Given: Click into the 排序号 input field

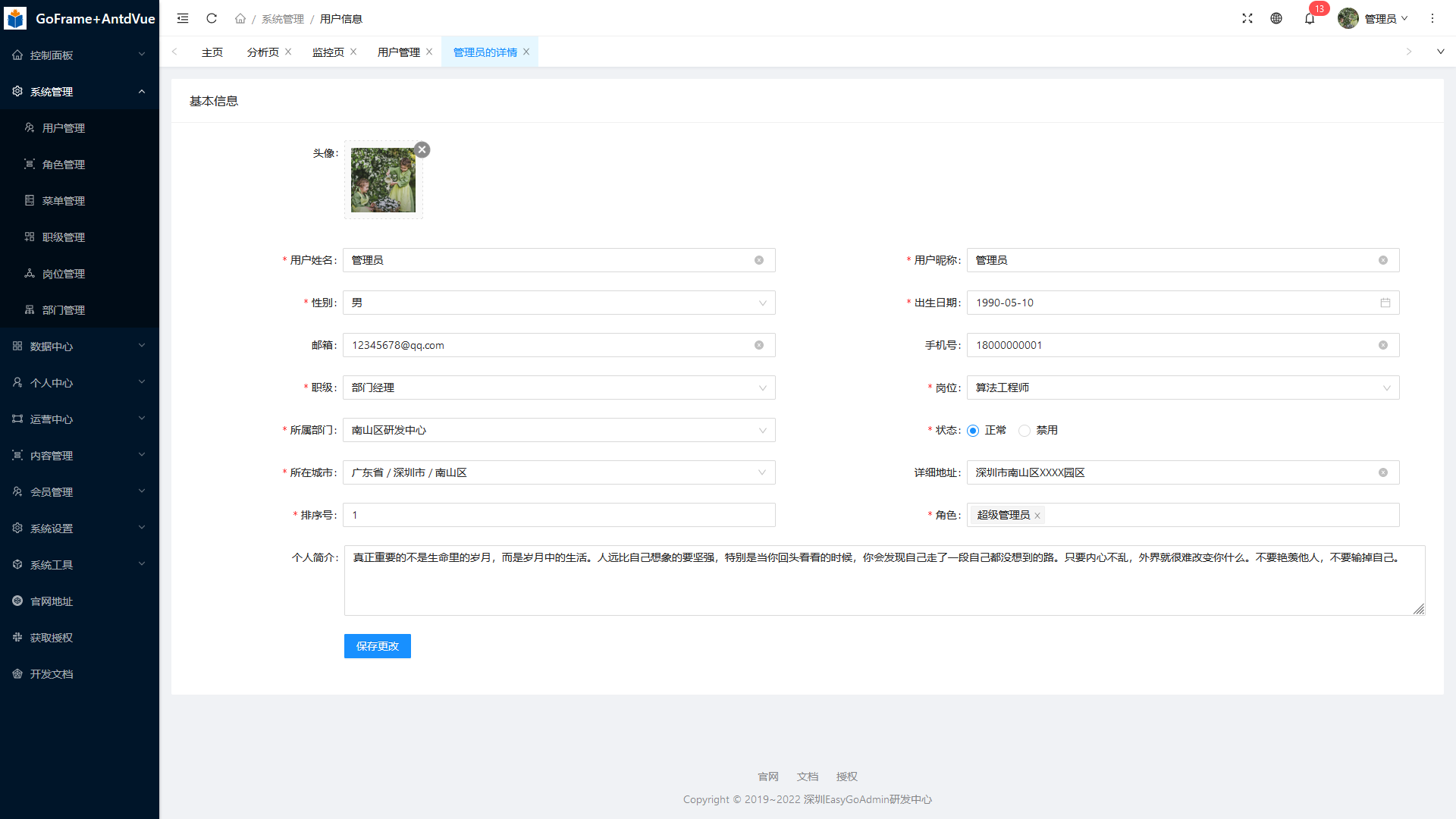Looking at the screenshot, I should pos(559,515).
